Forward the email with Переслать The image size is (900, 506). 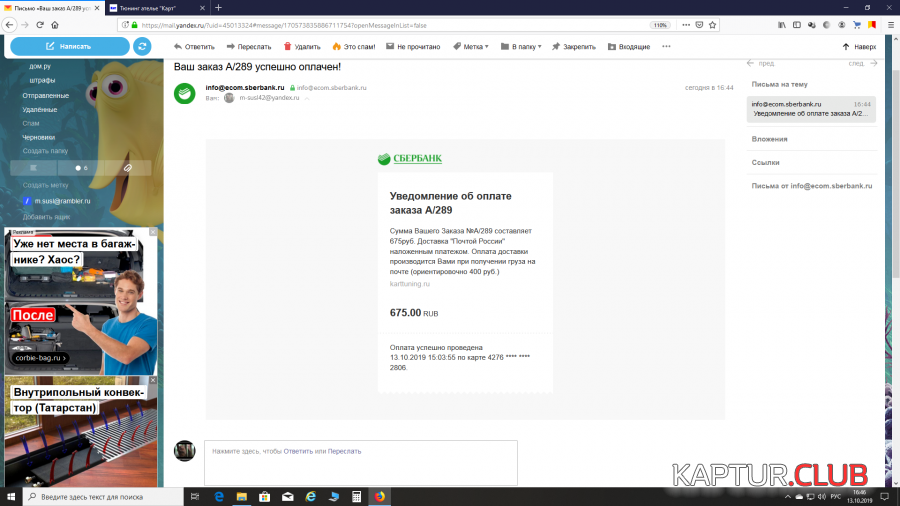(248, 46)
